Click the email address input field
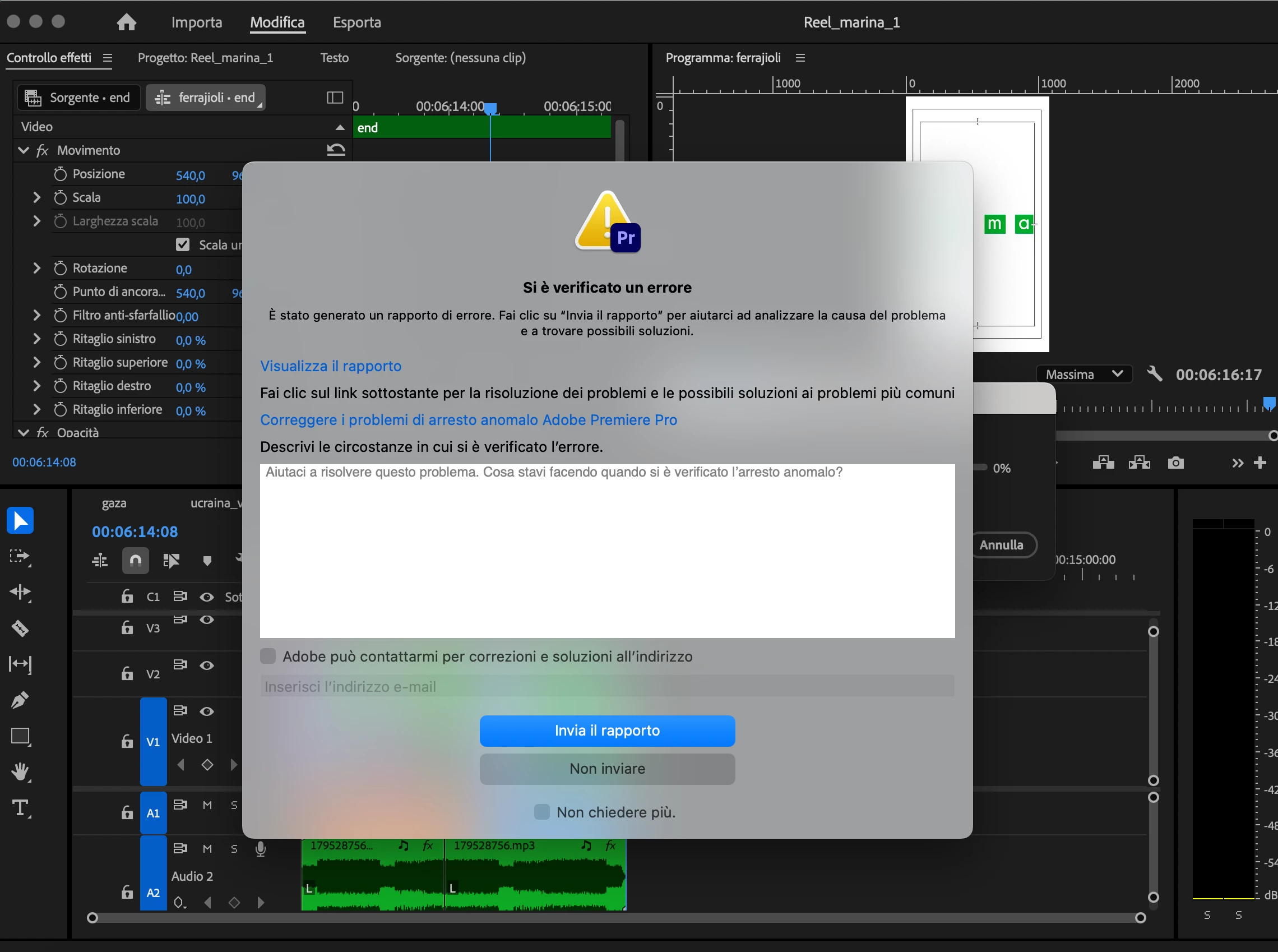Viewport: 1278px width, 952px height. pyautogui.click(x=606, y=686)
